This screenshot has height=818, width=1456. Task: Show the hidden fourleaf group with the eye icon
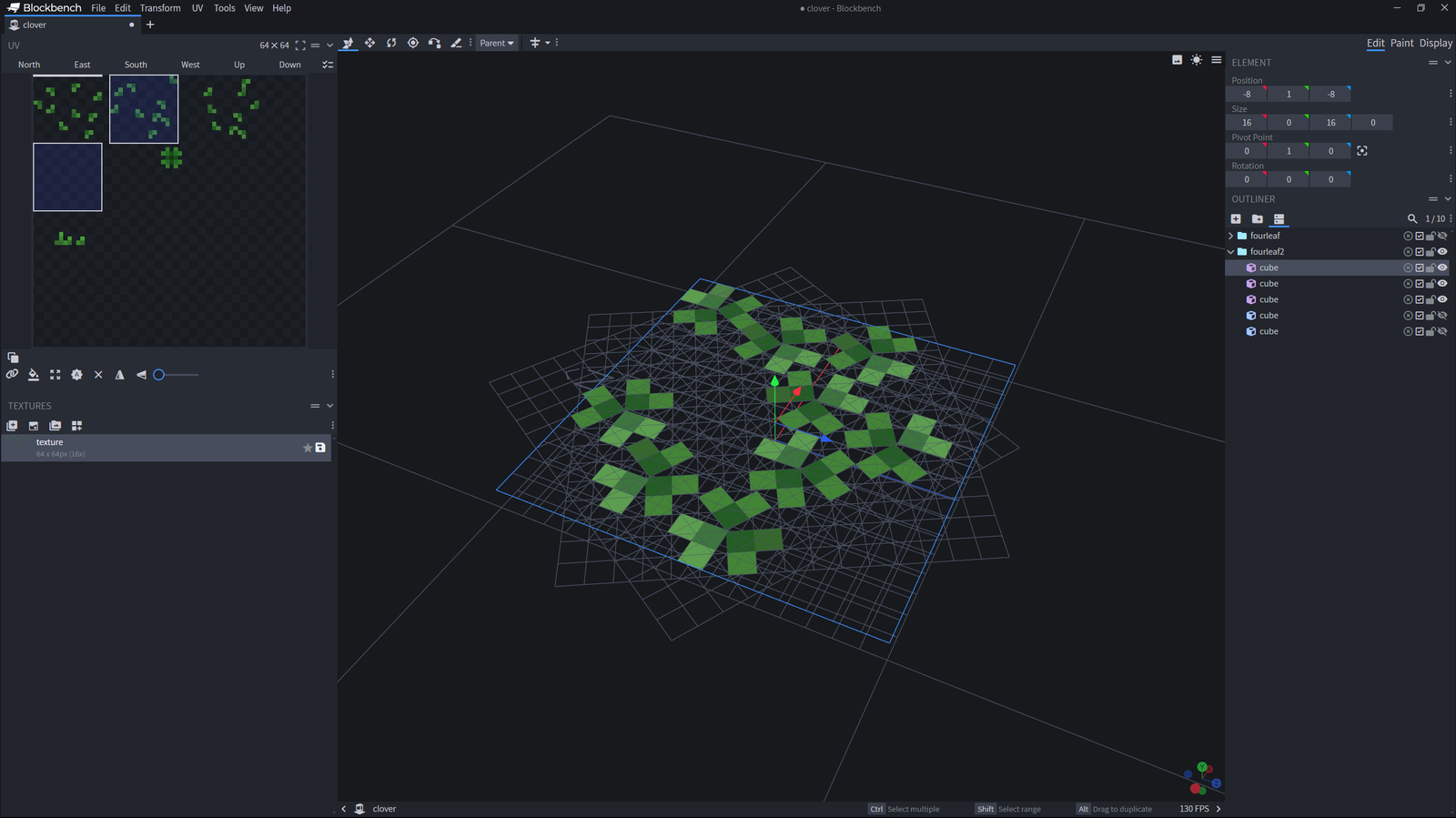(x=1442, y=236)
